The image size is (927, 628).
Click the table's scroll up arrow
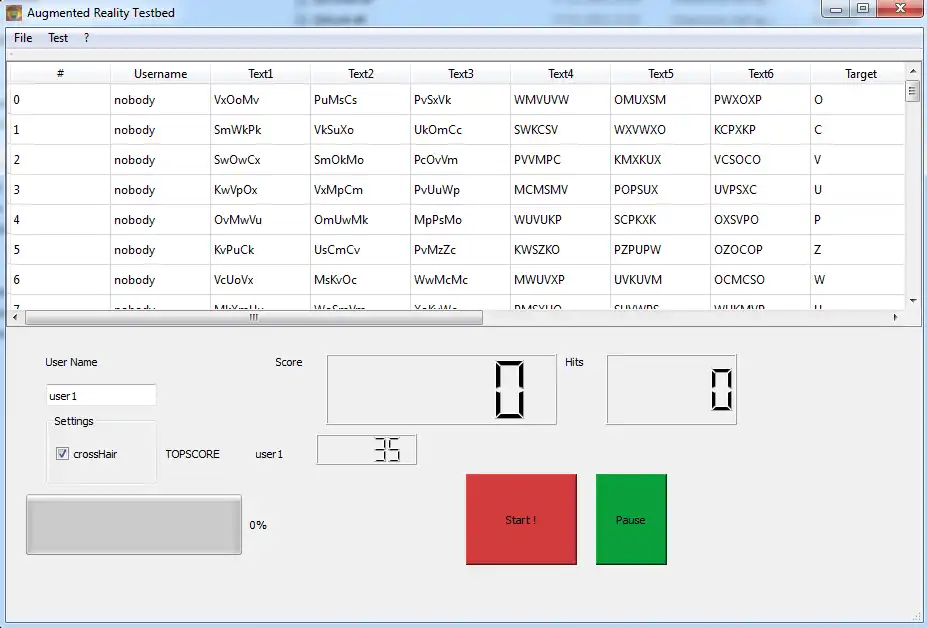tap(912, 72)
